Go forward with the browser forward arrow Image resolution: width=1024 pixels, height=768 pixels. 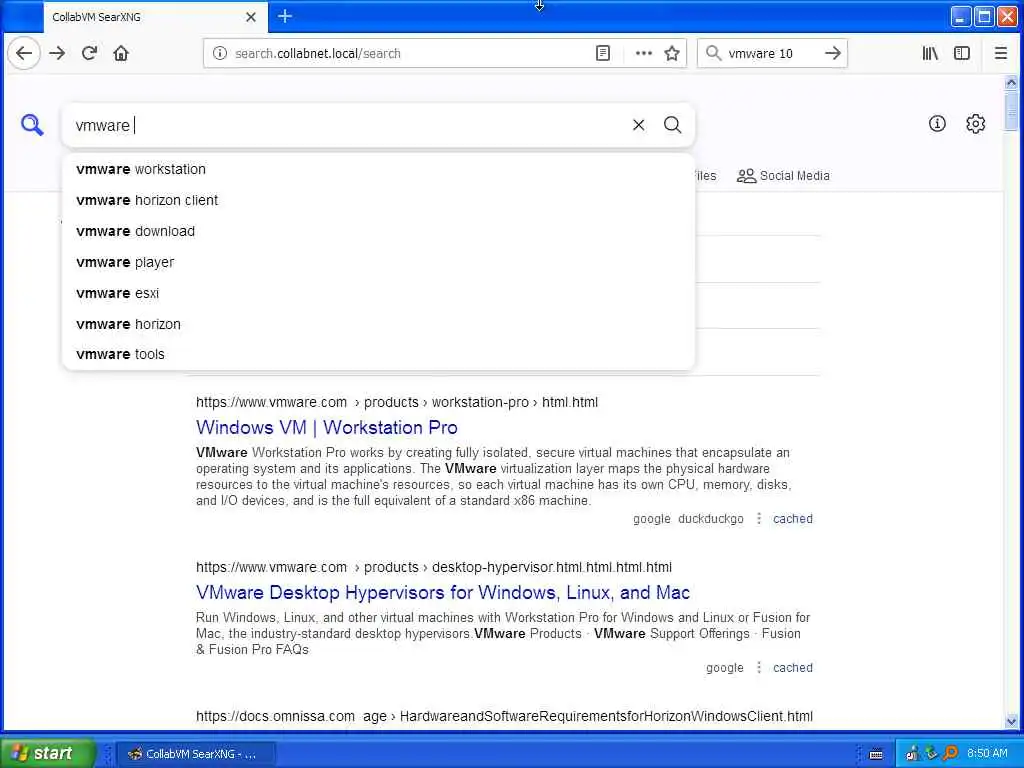click(57, 54)
